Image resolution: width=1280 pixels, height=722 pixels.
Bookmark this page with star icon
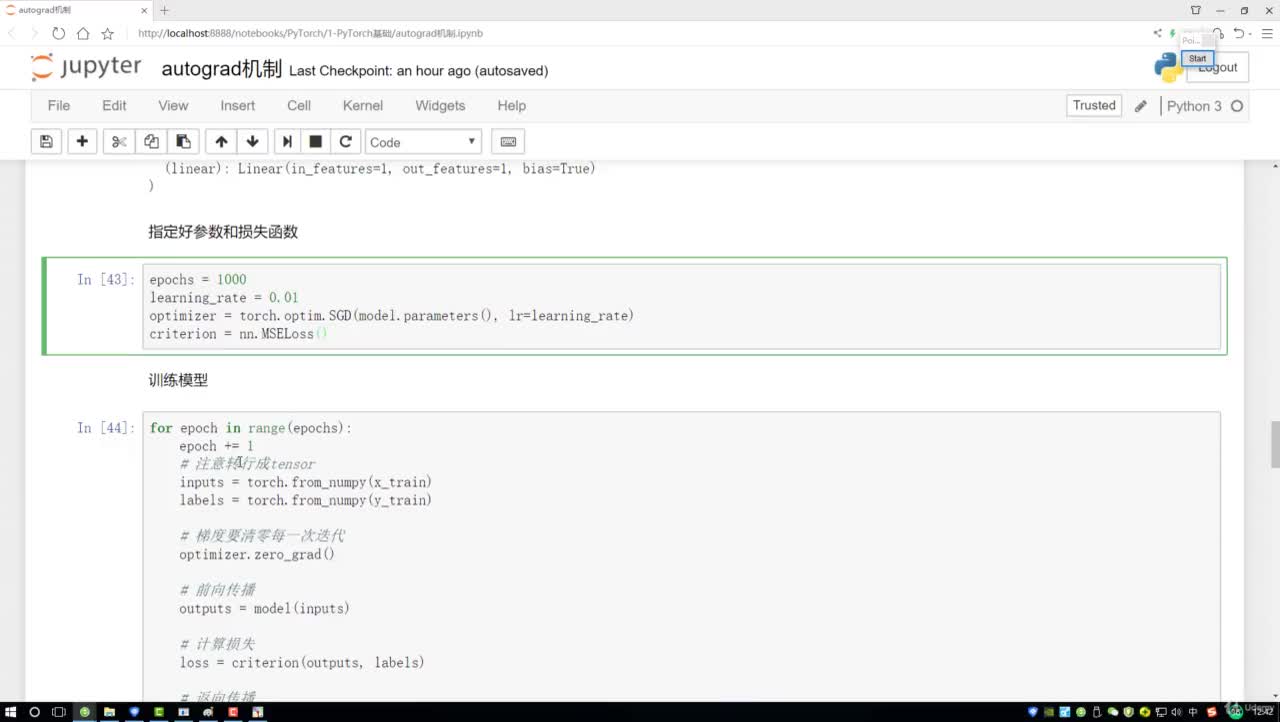107,33
